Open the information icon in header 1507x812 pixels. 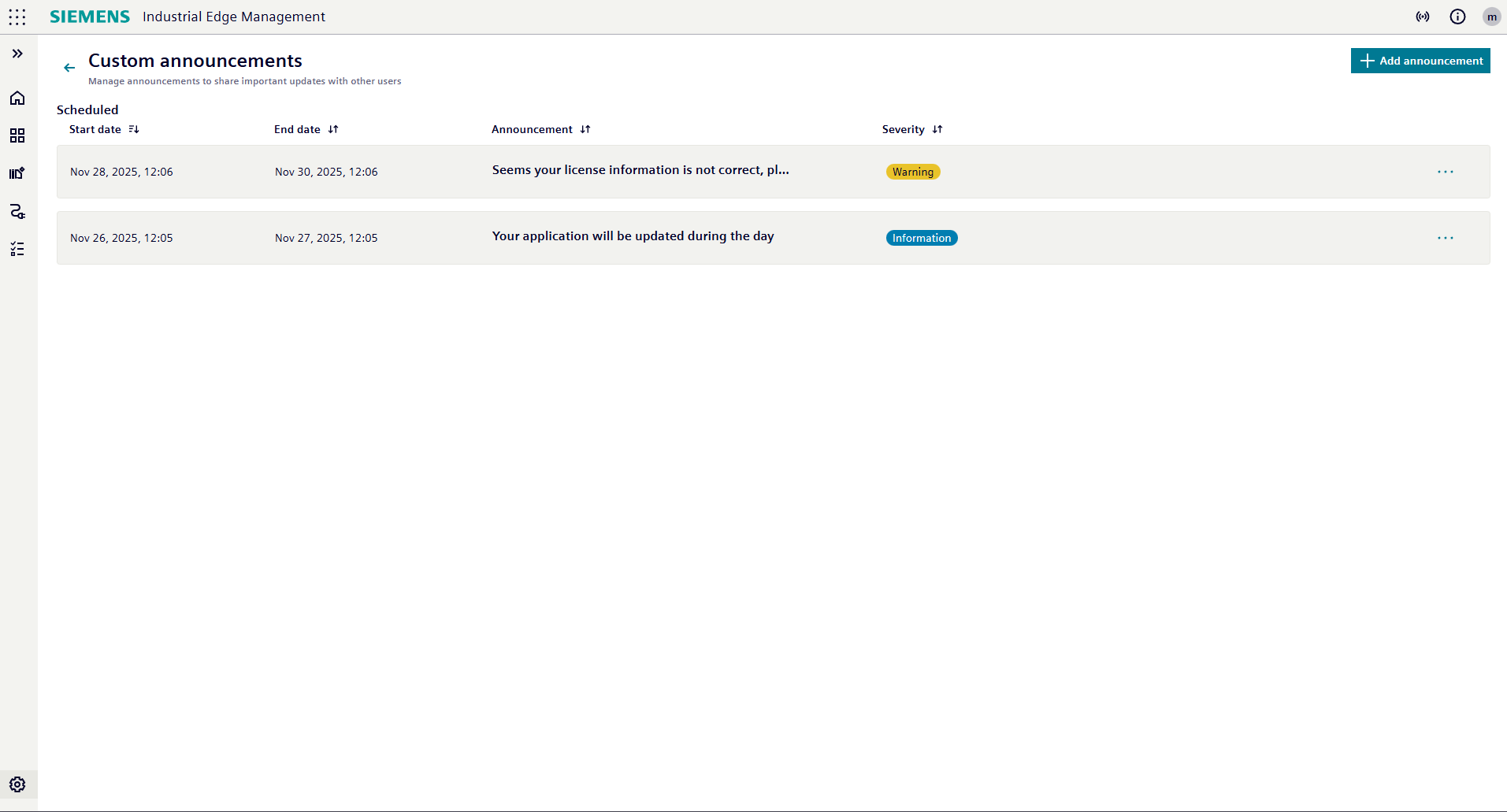(1457, 17)
